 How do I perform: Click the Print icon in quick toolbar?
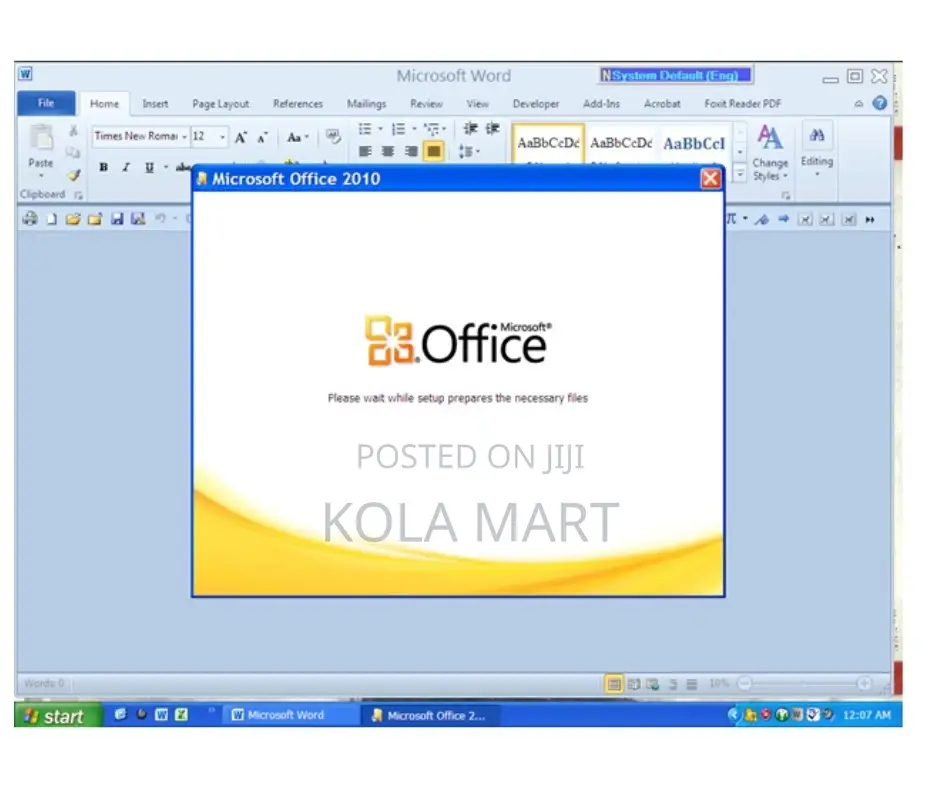click(x=30, y=219)
